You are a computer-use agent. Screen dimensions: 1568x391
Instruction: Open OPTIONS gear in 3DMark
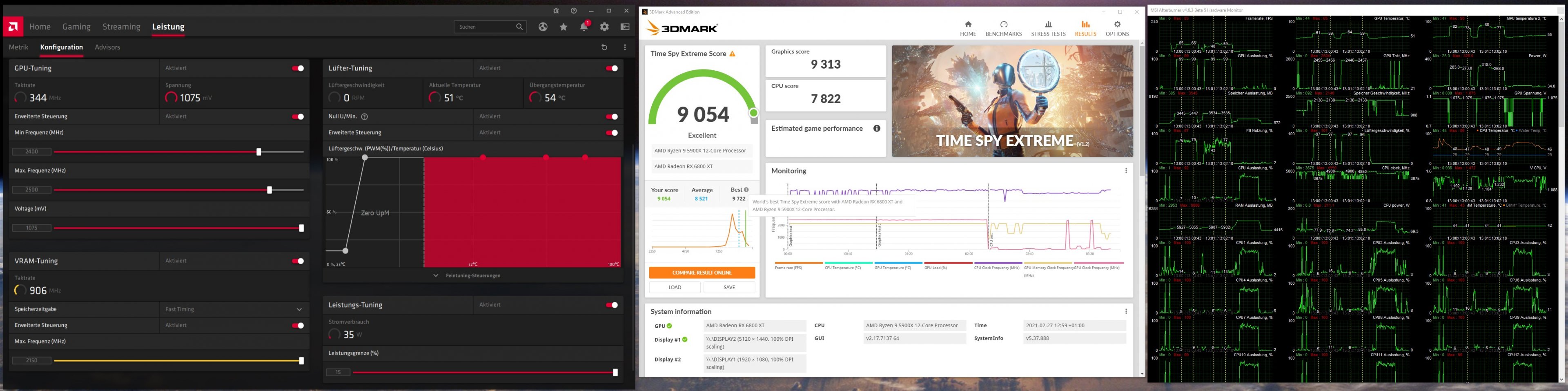1117,25
